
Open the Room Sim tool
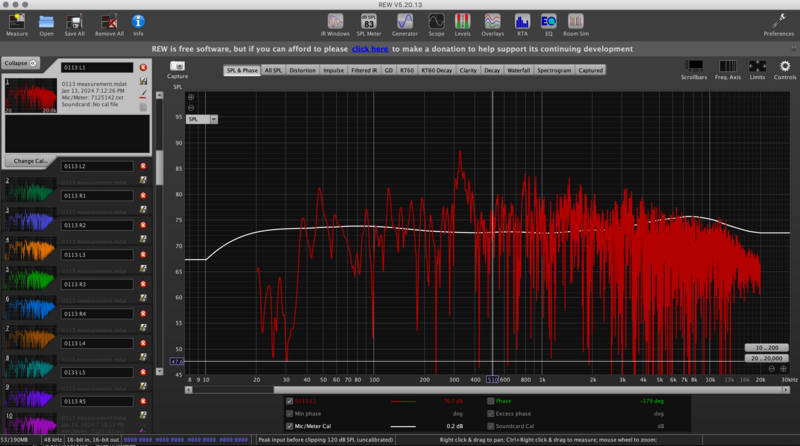pyautogui.click(x=575, y=22)
